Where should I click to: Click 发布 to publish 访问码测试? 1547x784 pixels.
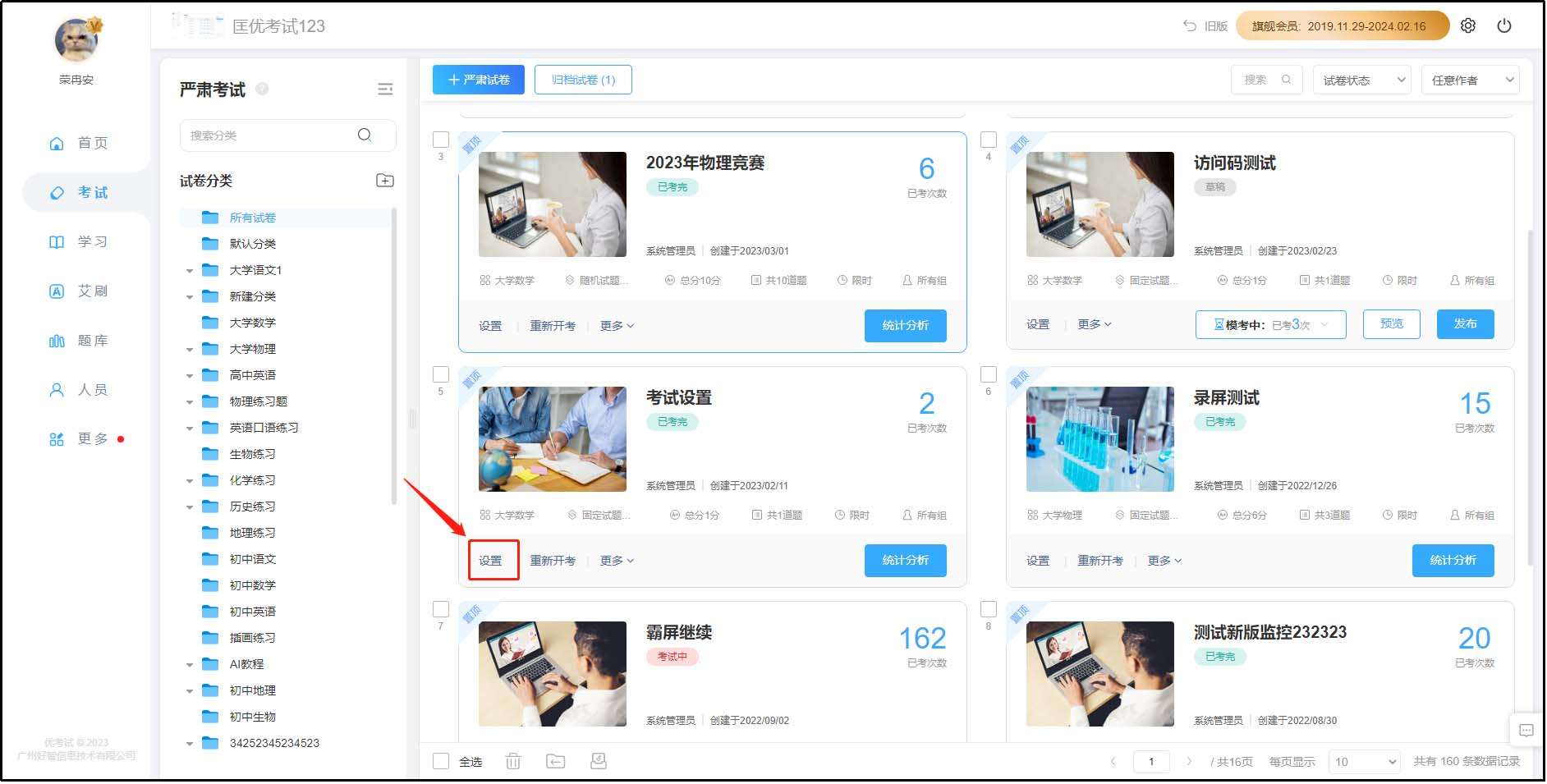1465,323
